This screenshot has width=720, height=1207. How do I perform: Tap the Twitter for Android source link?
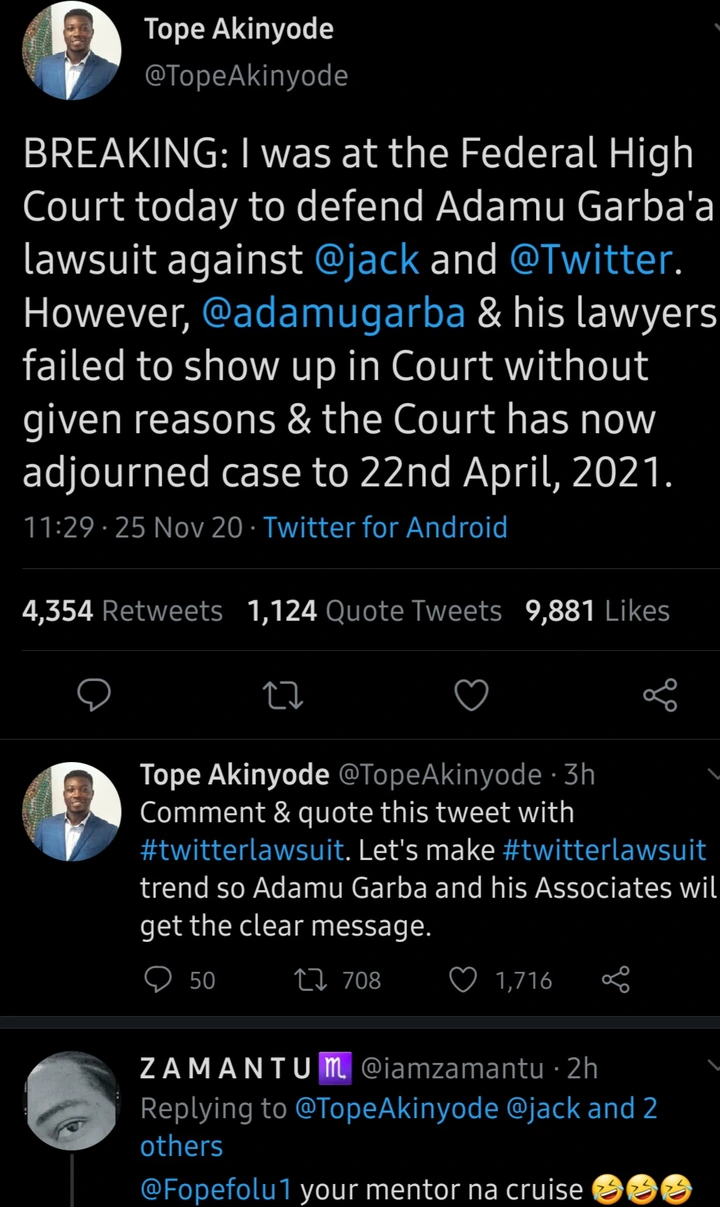[x=385, y=527]
